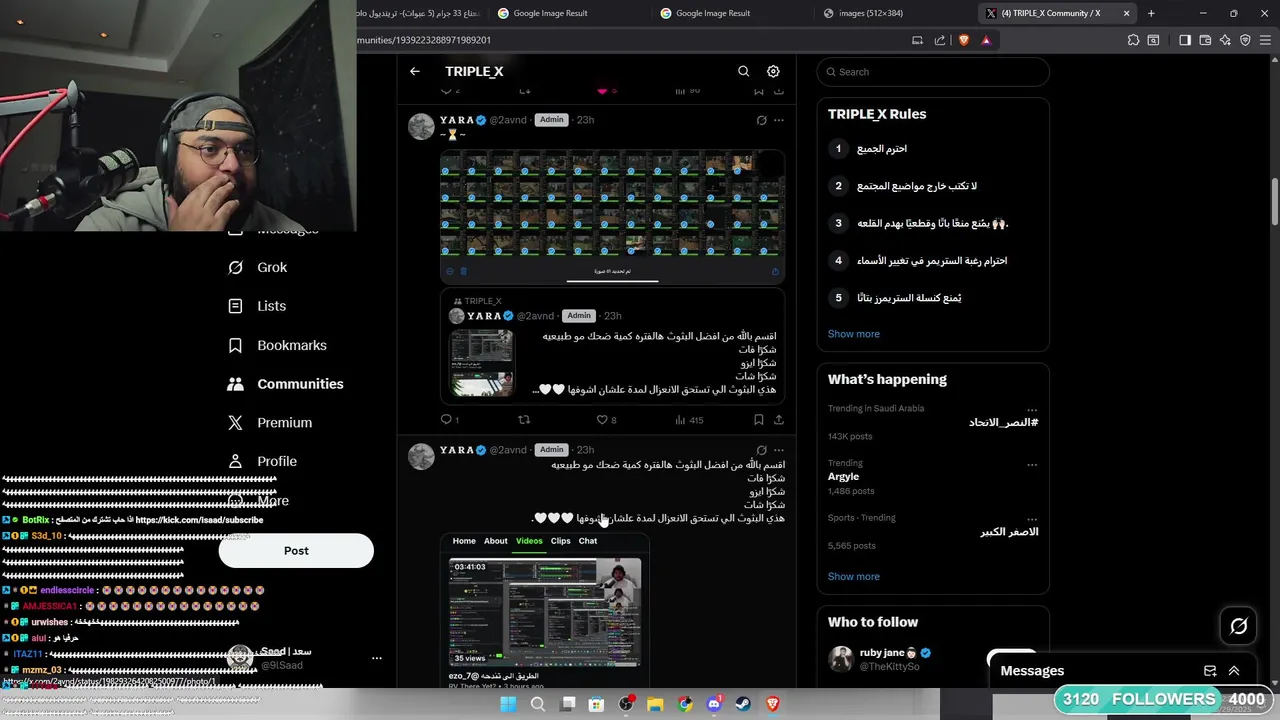Screen dimensions: 1280x720
Task: Share this page from address bar
Action: (940, 40)
